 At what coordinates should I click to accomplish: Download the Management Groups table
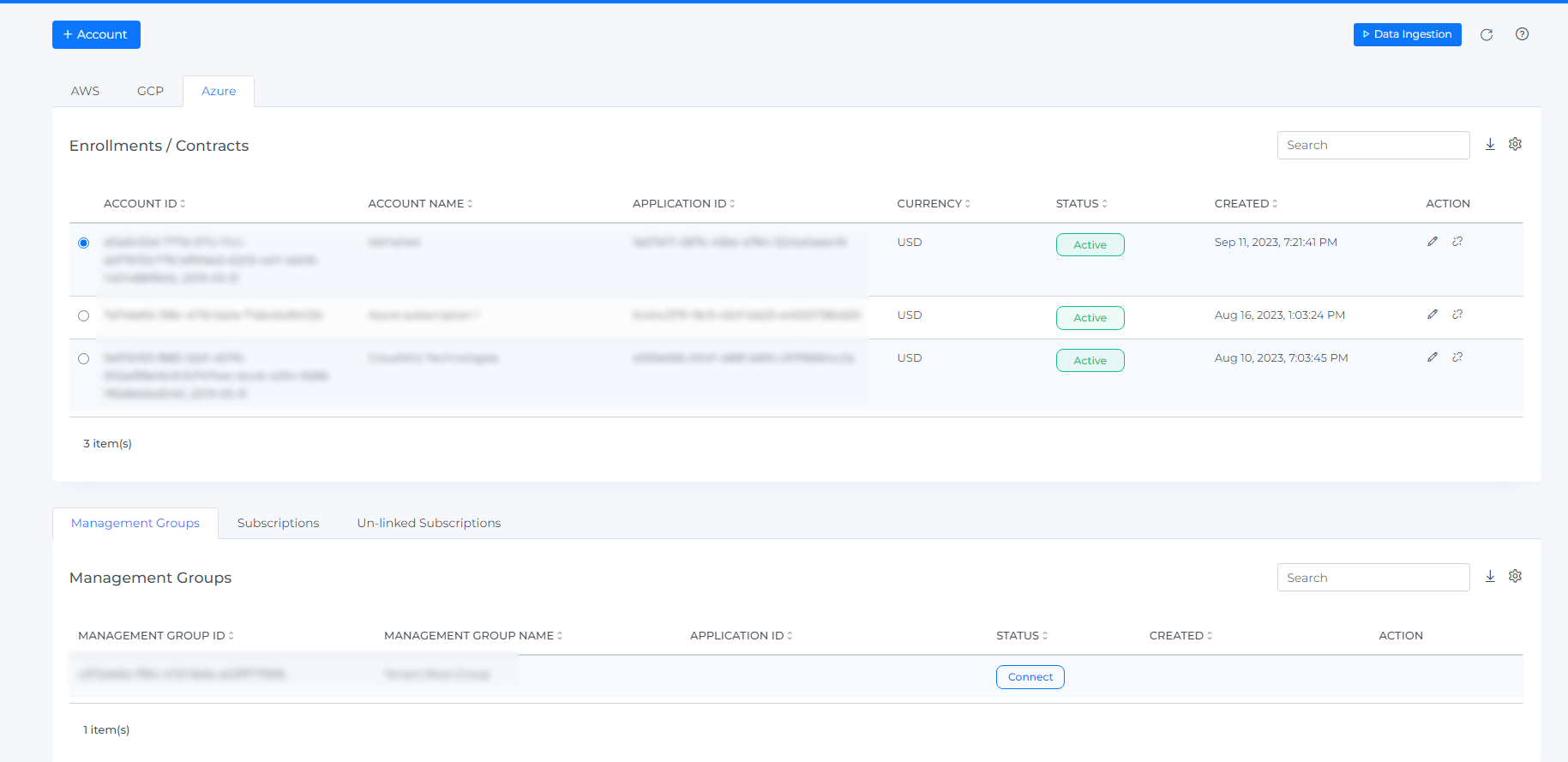pyautogui.click(x=1490, y=576)
